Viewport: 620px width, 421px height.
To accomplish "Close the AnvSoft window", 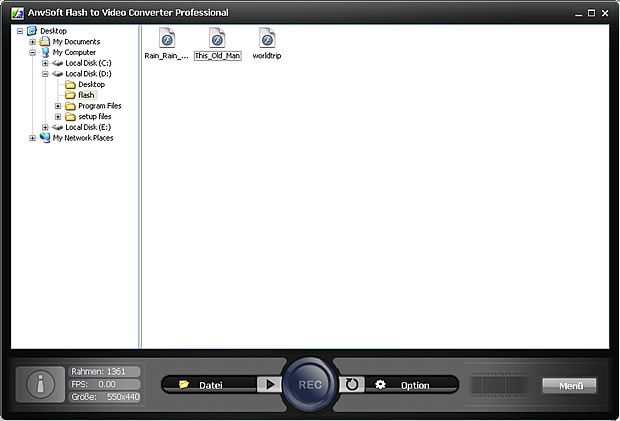I will point(605,13).
